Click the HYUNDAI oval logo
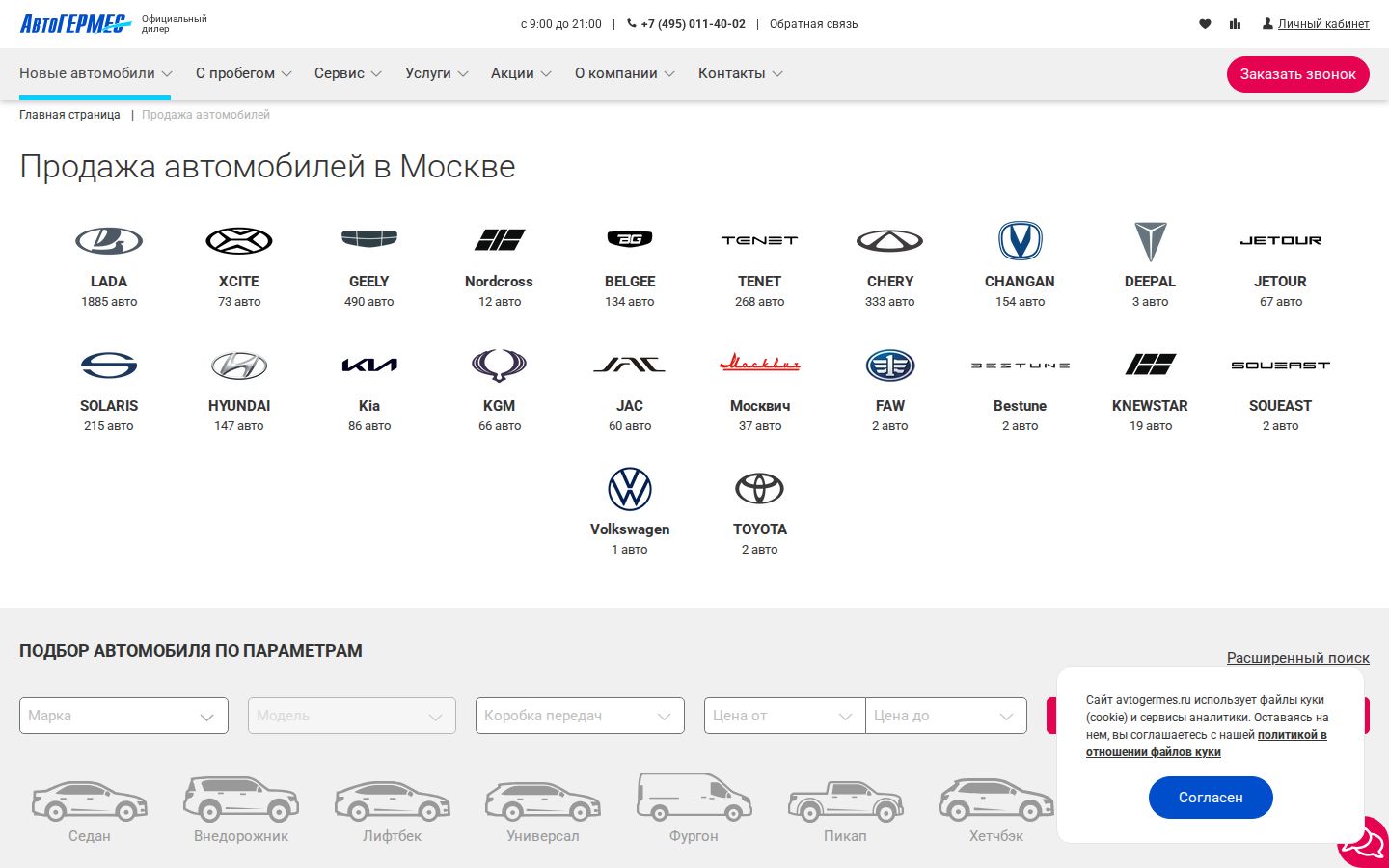Screen dimensions: 1389x868 [238, 365]
